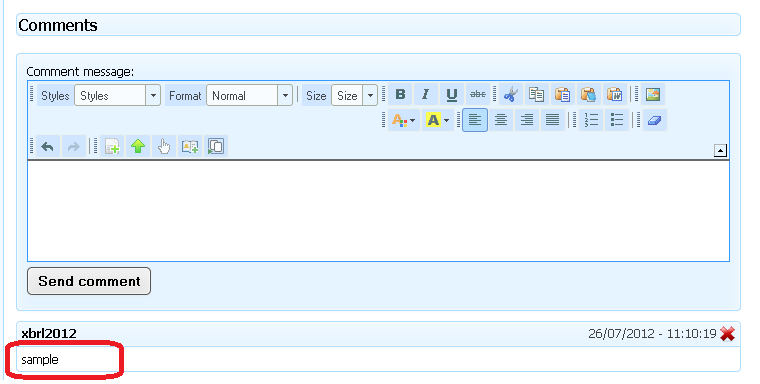Click inside the comment message editor
Viewport: 760px width, 384px height.
(x=378, y=211)
